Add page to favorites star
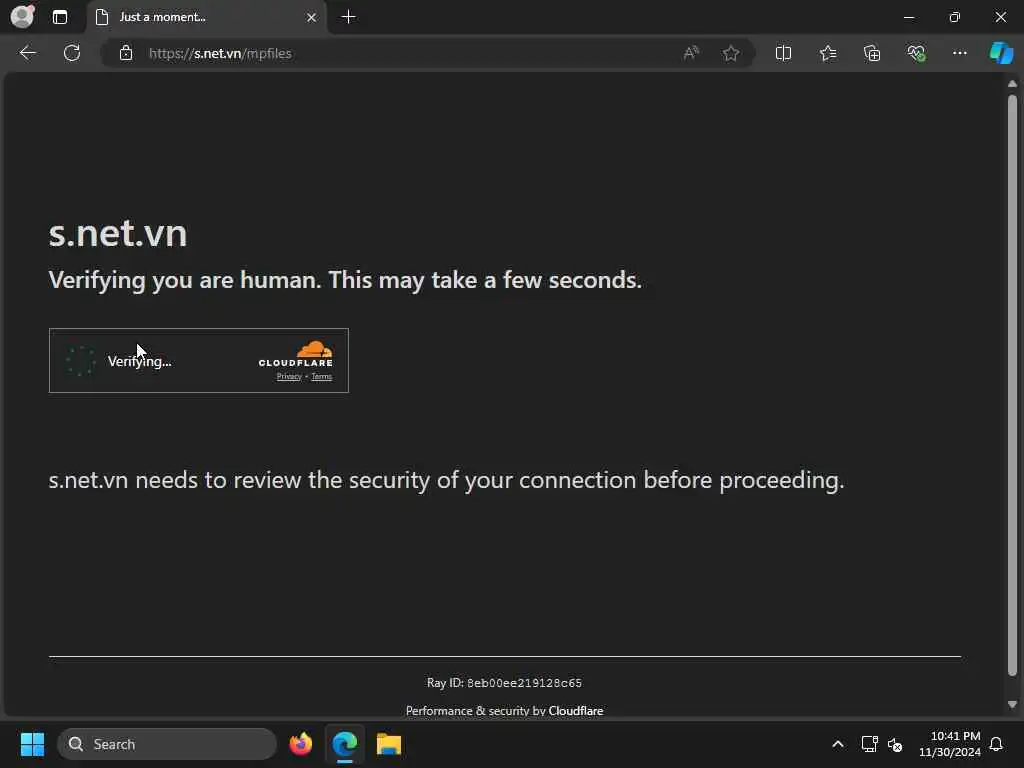Viewport: 1024px width, 768px height. pos(731,53)
